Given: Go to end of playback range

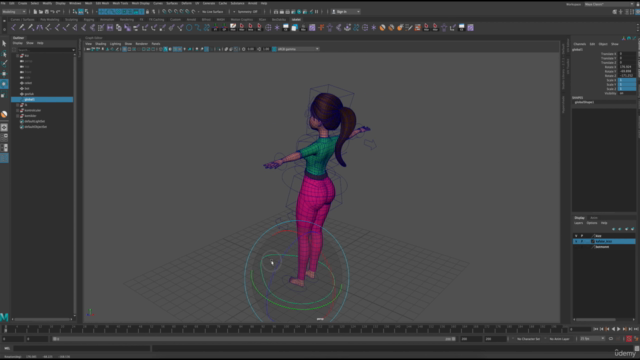Looking at the screenshot, I should [x=636, y=329].
